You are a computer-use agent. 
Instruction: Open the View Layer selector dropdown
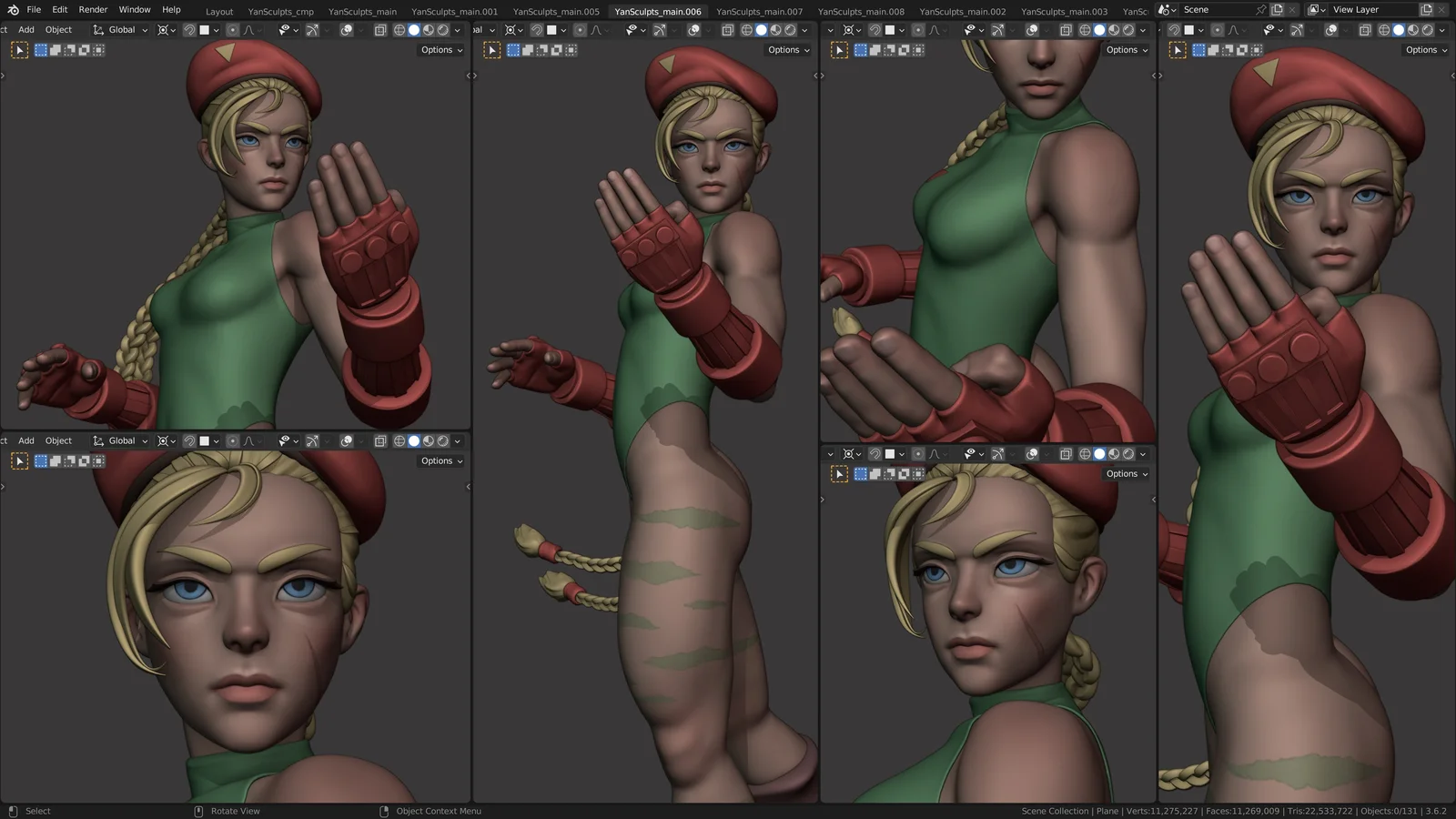click(1317, 9)
